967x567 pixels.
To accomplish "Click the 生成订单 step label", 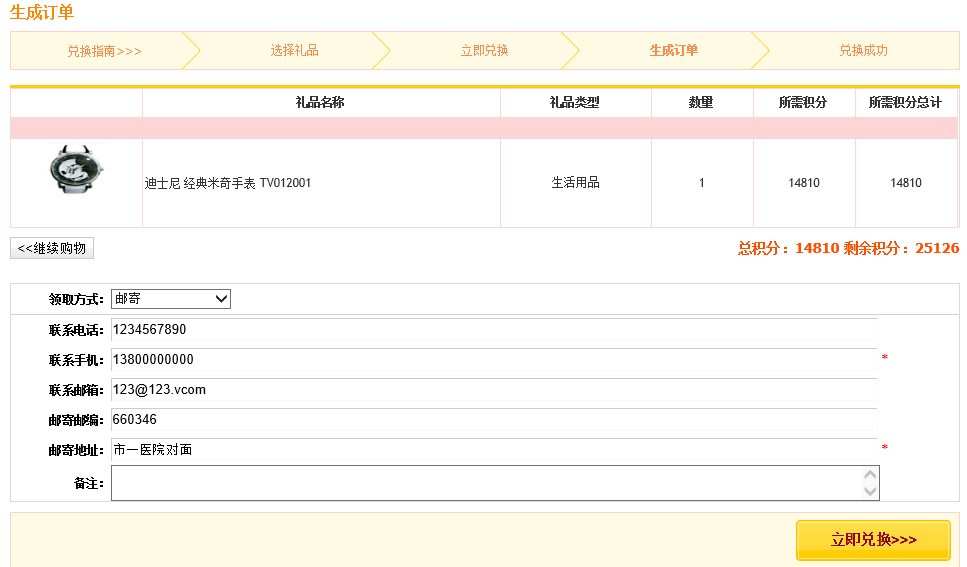I will tap(673, 51).
